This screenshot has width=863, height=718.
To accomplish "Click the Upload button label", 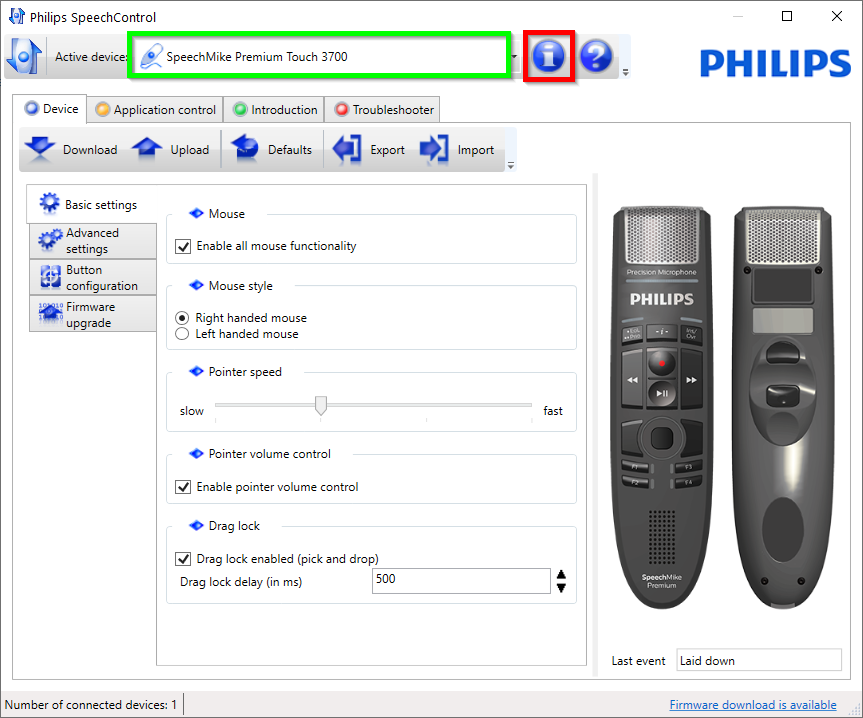I will (x=190, y=150).
